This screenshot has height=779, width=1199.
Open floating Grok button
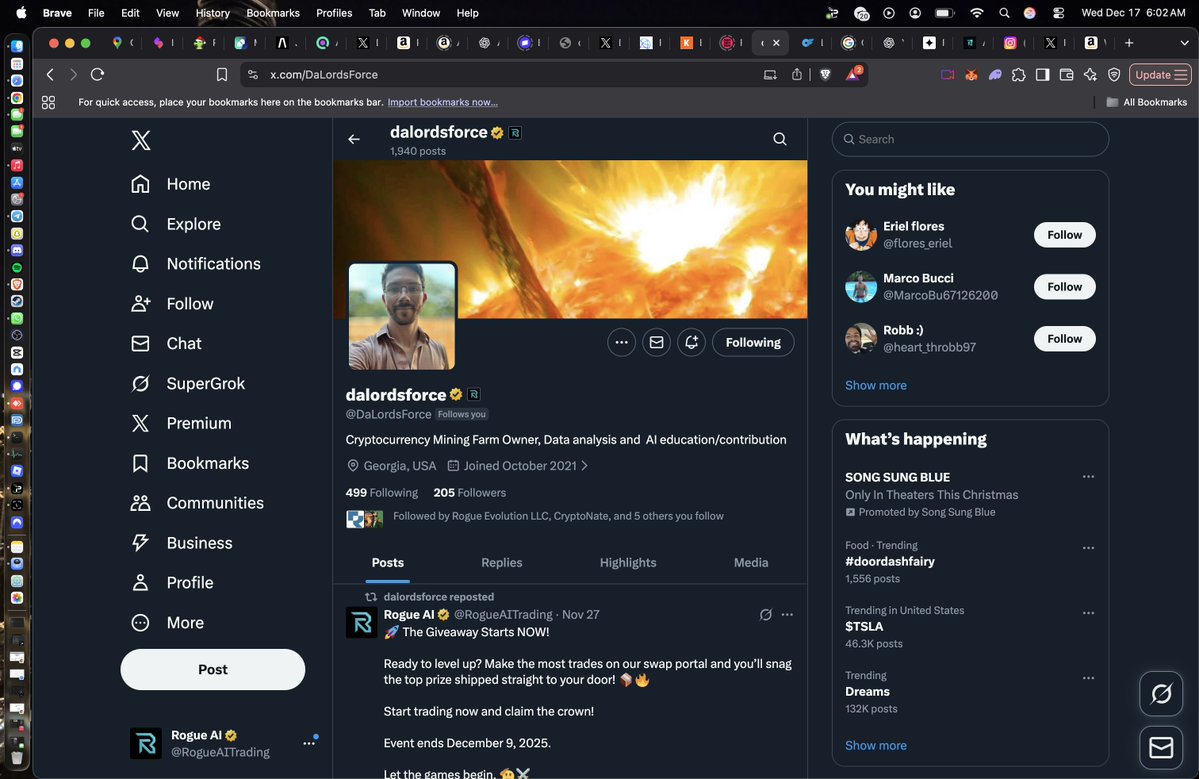(x=1161, y=694)
